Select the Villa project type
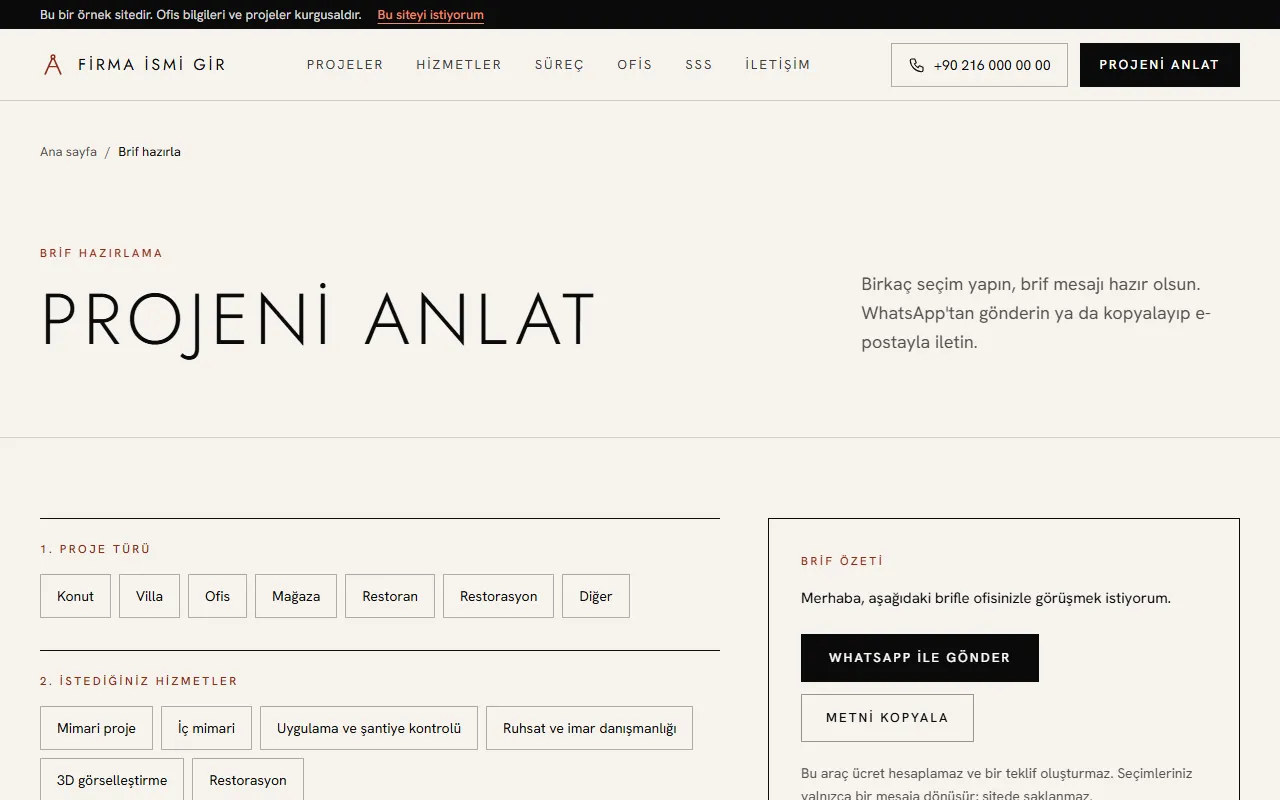The width and height of the screenshot is (1280, 800). 149,596
